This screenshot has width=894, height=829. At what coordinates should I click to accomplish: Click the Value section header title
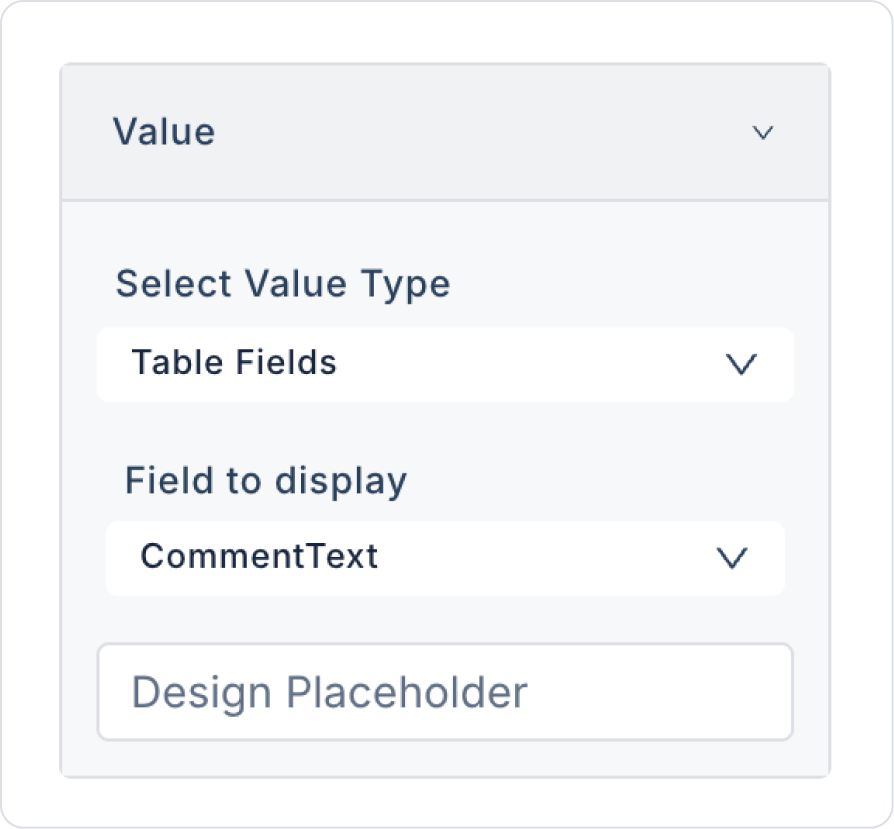[x=164, y=132]
